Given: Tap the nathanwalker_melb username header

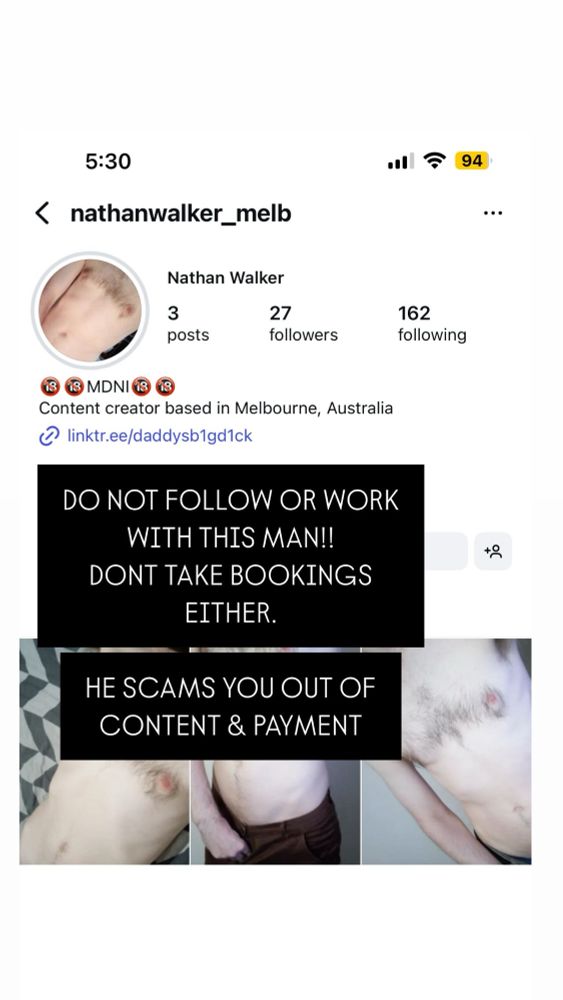Looking at the screenshot, I should 180,214.
